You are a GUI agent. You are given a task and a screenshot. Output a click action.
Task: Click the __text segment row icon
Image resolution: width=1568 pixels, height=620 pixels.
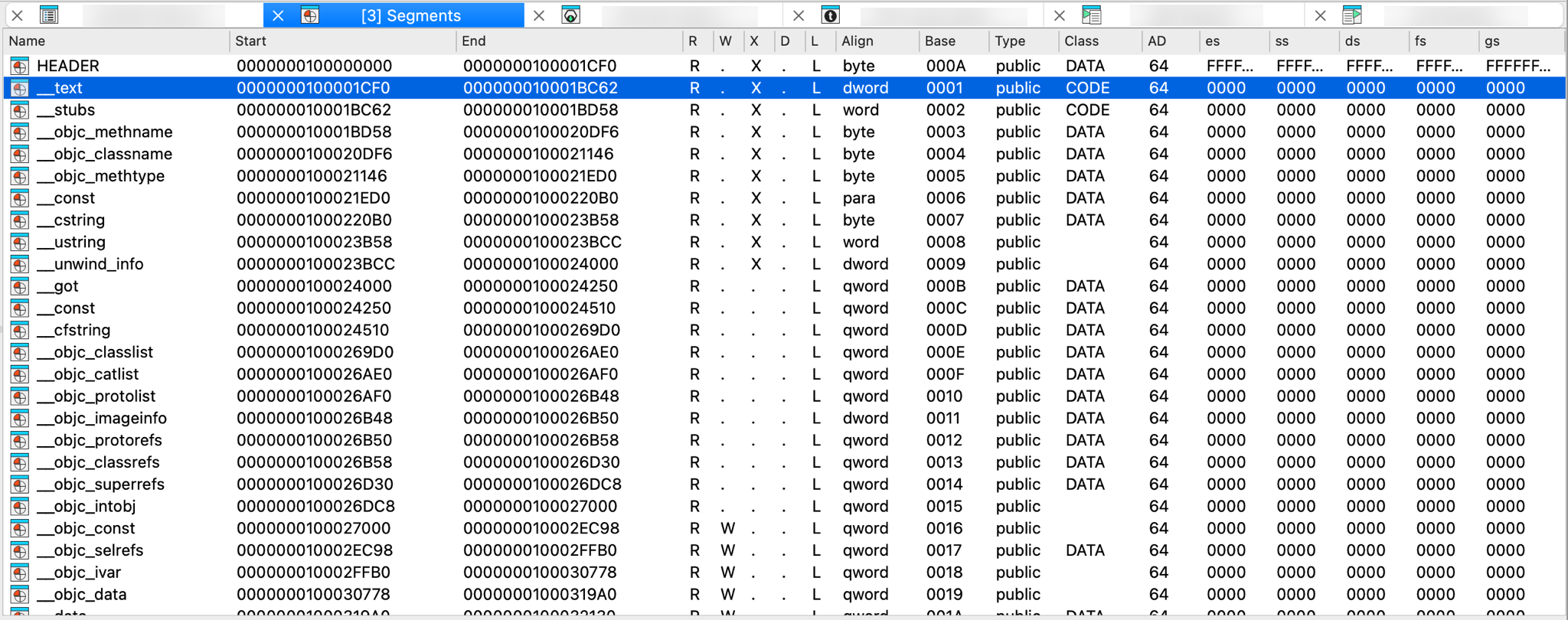[x=20, y=88]
